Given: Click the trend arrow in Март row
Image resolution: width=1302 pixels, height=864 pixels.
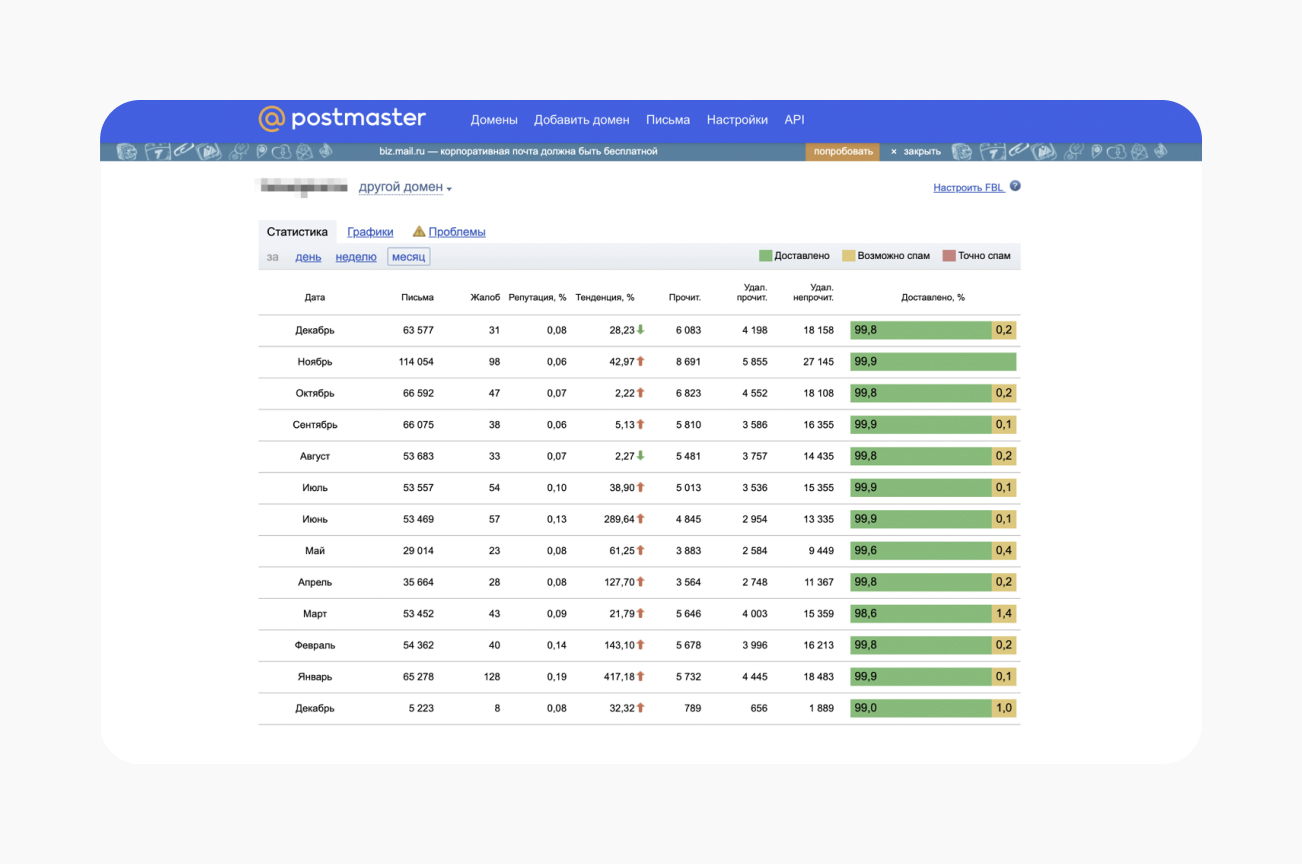Looking at the screenshot, I should tap(641, 614).
